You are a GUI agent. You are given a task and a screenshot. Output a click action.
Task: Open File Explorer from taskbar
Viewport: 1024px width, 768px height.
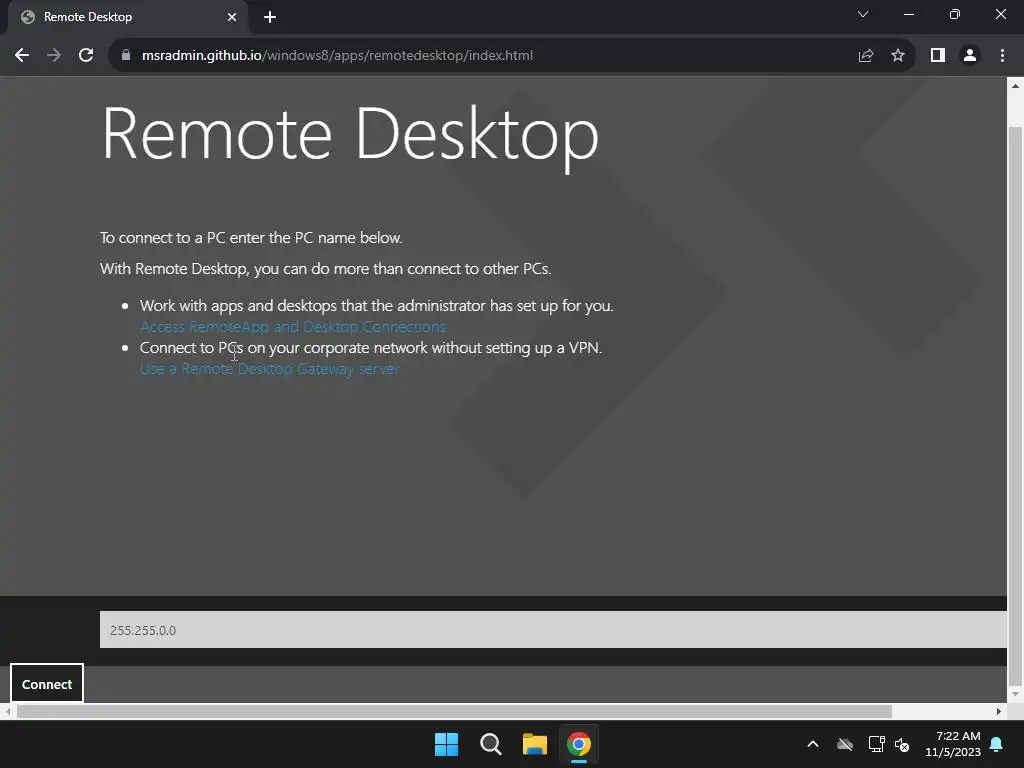coord(535,744)
